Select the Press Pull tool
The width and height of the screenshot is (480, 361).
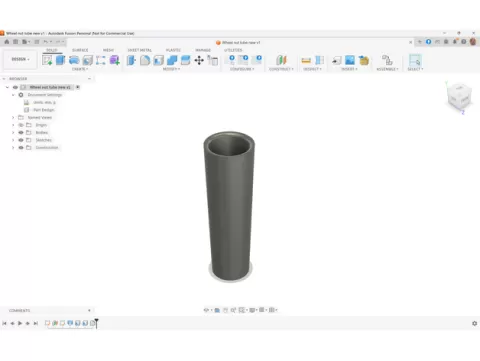(131, 60)
